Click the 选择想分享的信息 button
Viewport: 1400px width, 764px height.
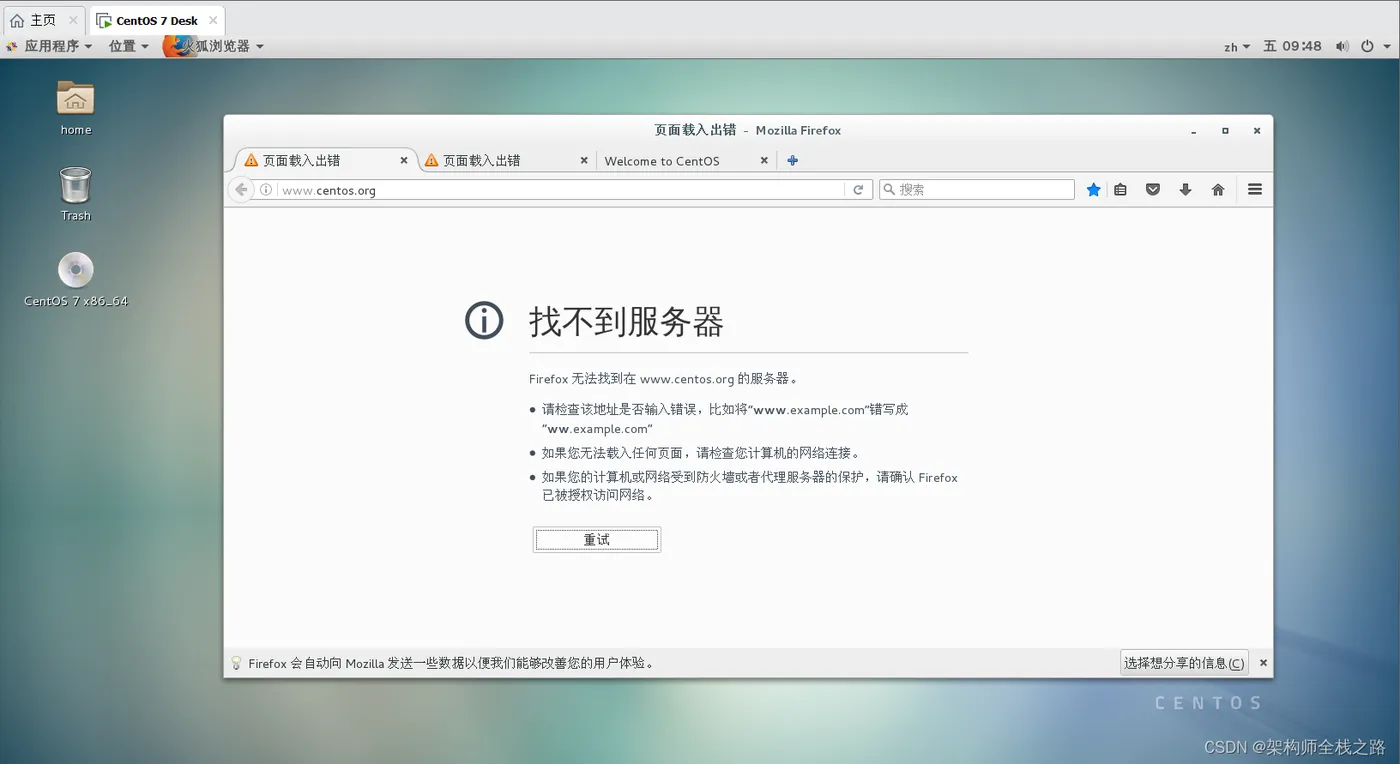click(x=1184, y=663)
